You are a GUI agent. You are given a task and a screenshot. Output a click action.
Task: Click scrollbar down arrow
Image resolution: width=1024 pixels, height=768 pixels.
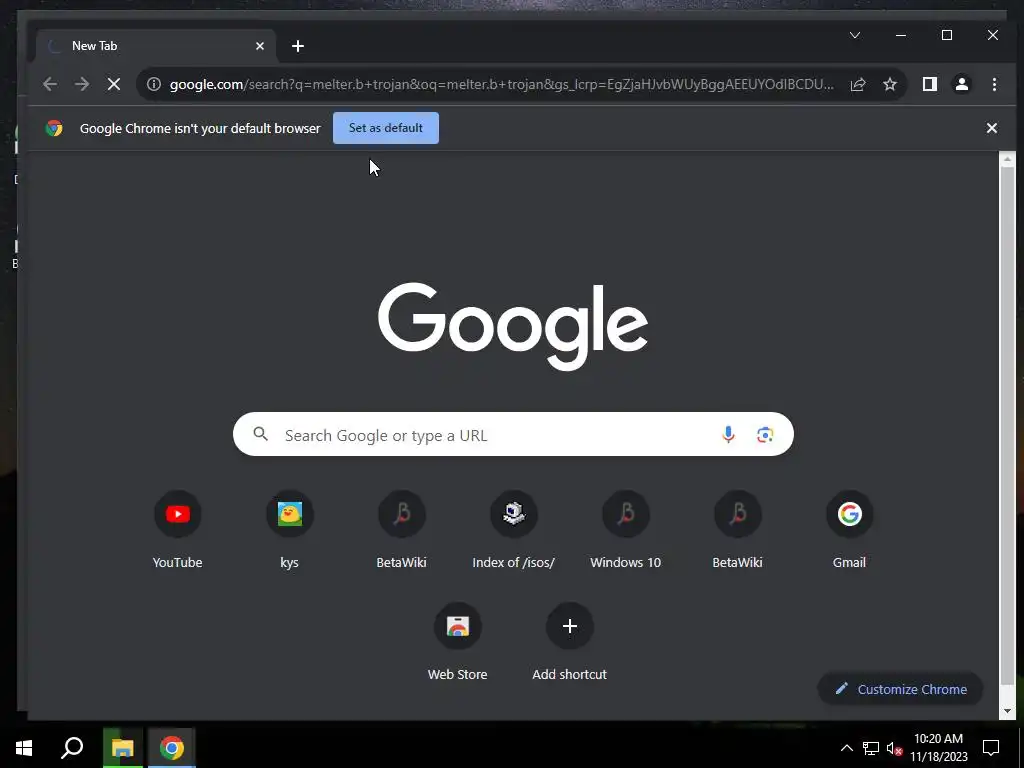pyautogui.click(x=1007, y=711)
